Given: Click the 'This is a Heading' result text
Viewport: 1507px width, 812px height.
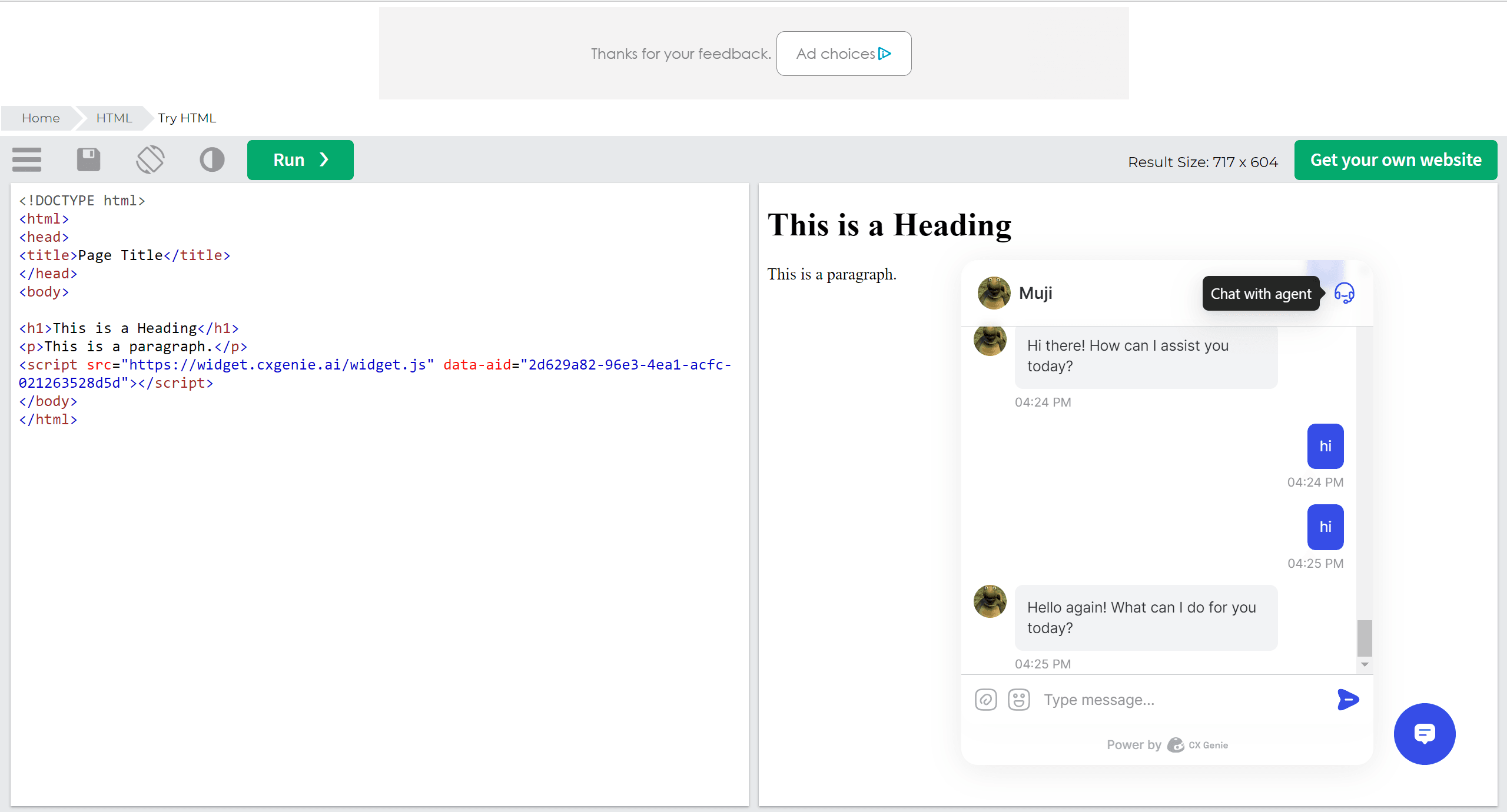Looking at the screenshot, I should [889, 225].
